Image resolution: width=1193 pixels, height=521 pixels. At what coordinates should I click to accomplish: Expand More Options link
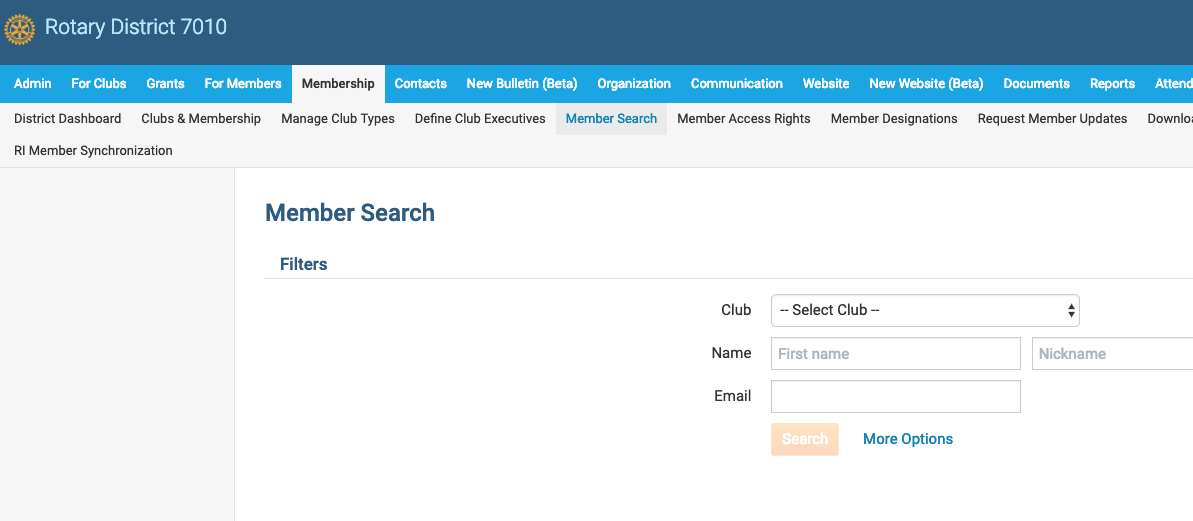click(907, 439)
